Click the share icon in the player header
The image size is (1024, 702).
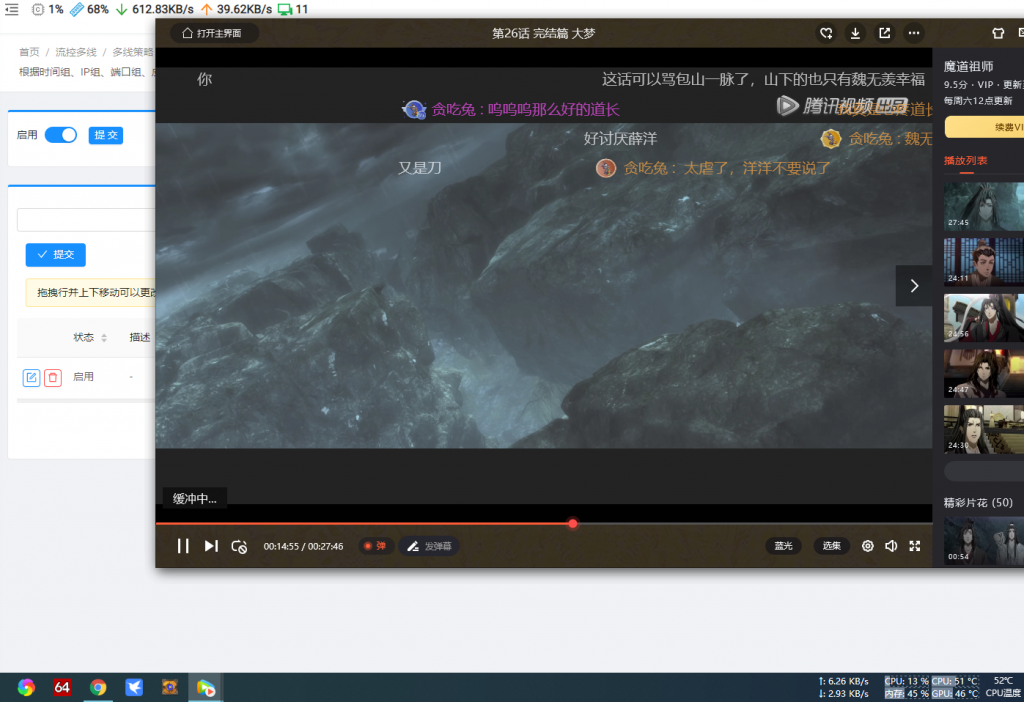click(884, 33)
